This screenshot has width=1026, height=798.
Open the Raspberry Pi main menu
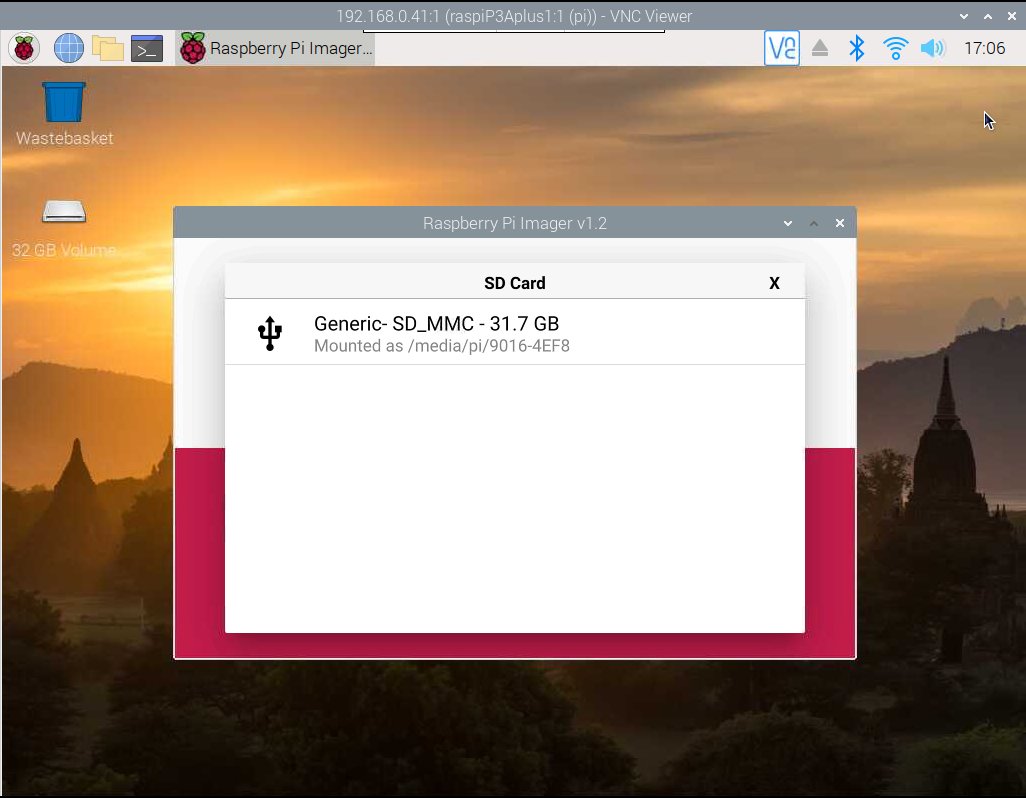coord(24,48)
